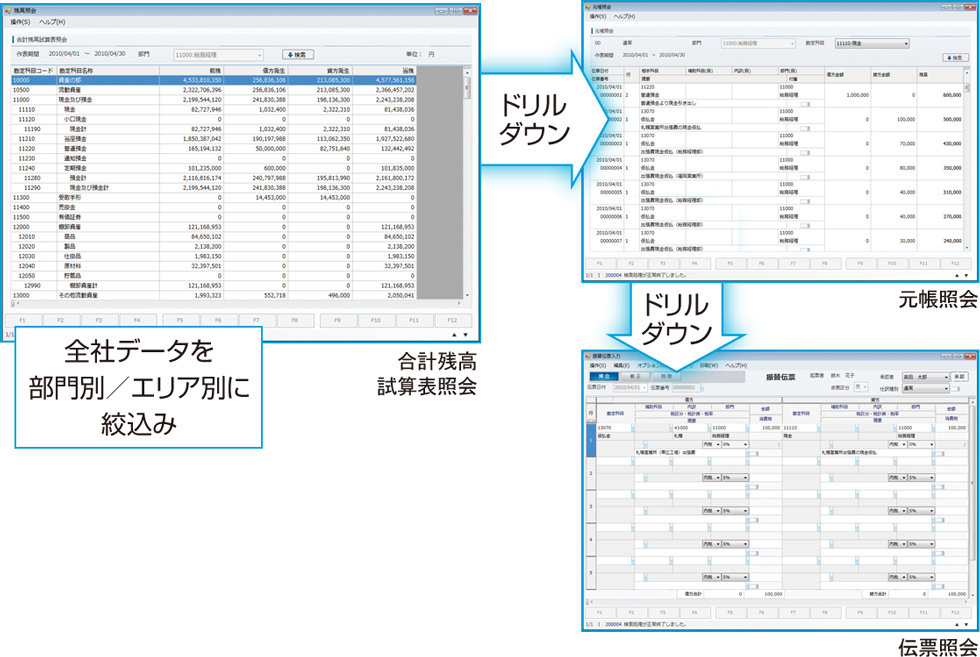The height and width of the screenshot is (657, 980).
Task: Select 照会 mode tab in transfer slip window
Action: (604, 377)
